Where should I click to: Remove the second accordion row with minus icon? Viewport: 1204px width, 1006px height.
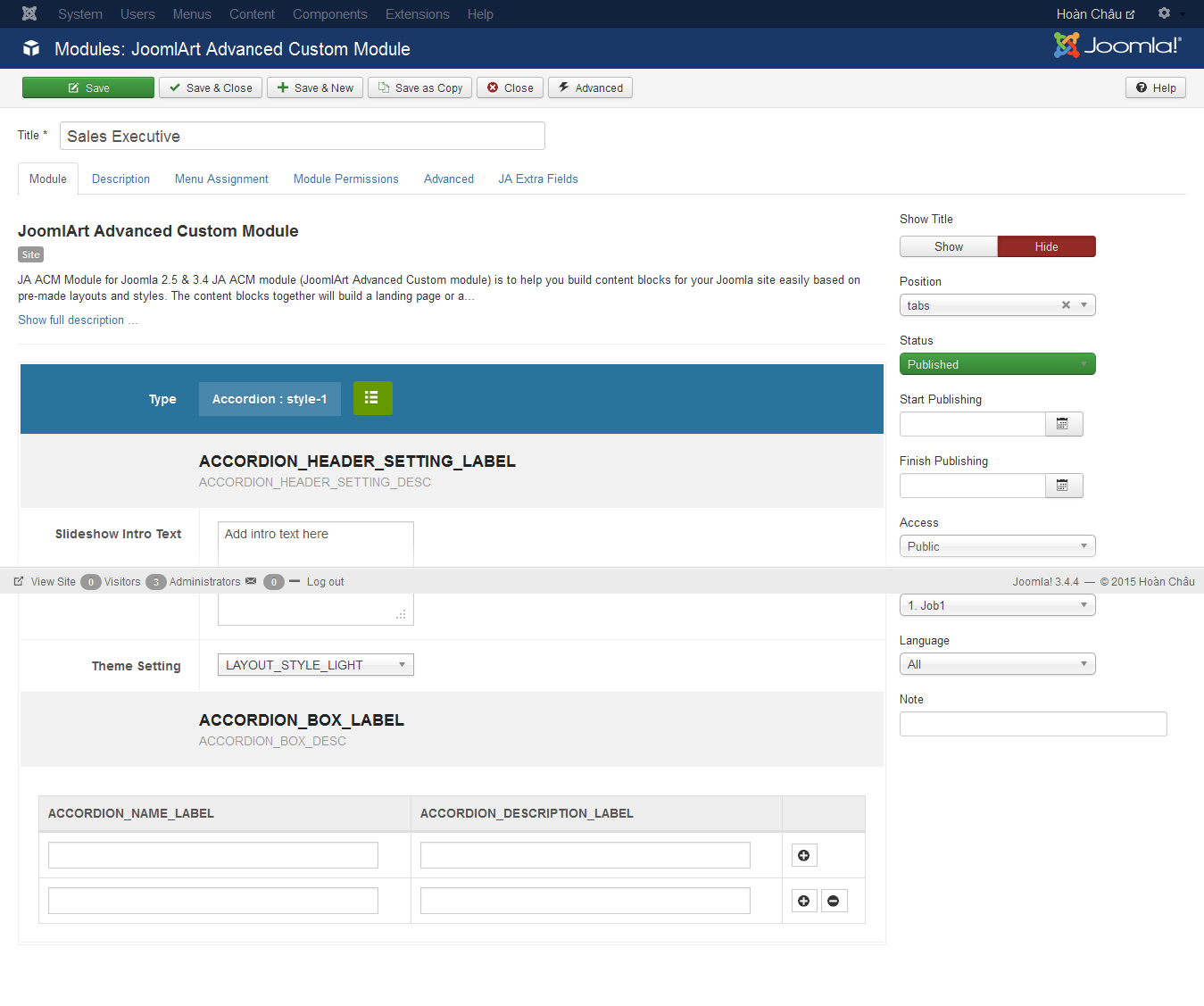(x=834, y=901)
